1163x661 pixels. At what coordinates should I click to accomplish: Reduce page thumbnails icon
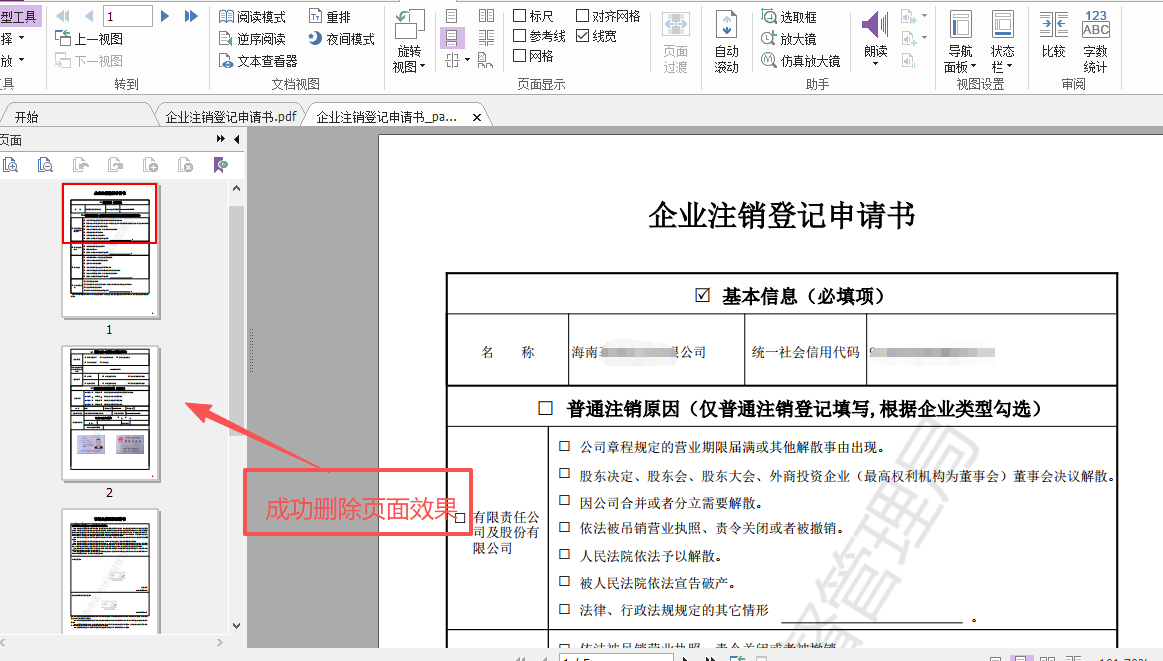tap(45, 165)
